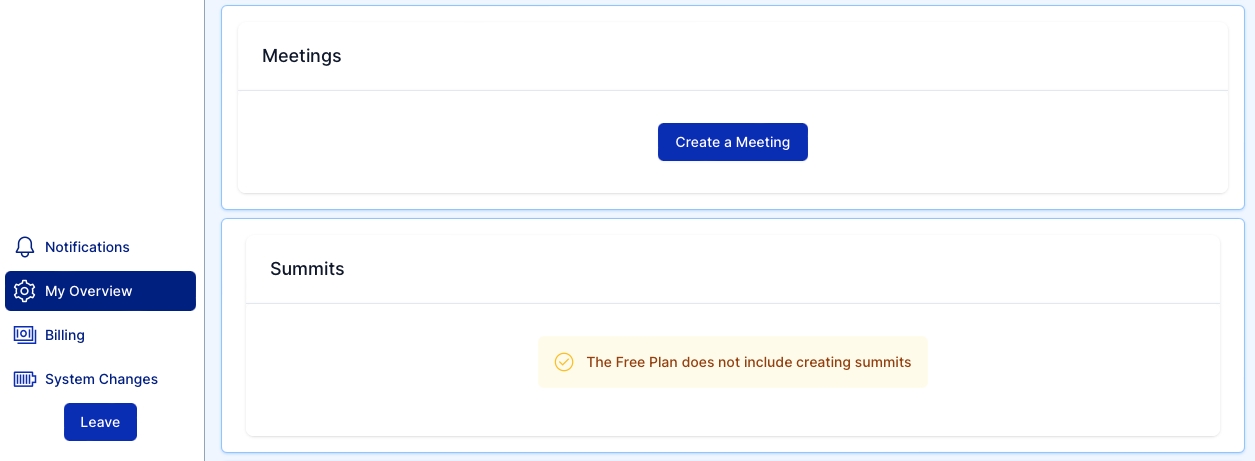Click the Free Plan summits notice text

coord(748,362)
